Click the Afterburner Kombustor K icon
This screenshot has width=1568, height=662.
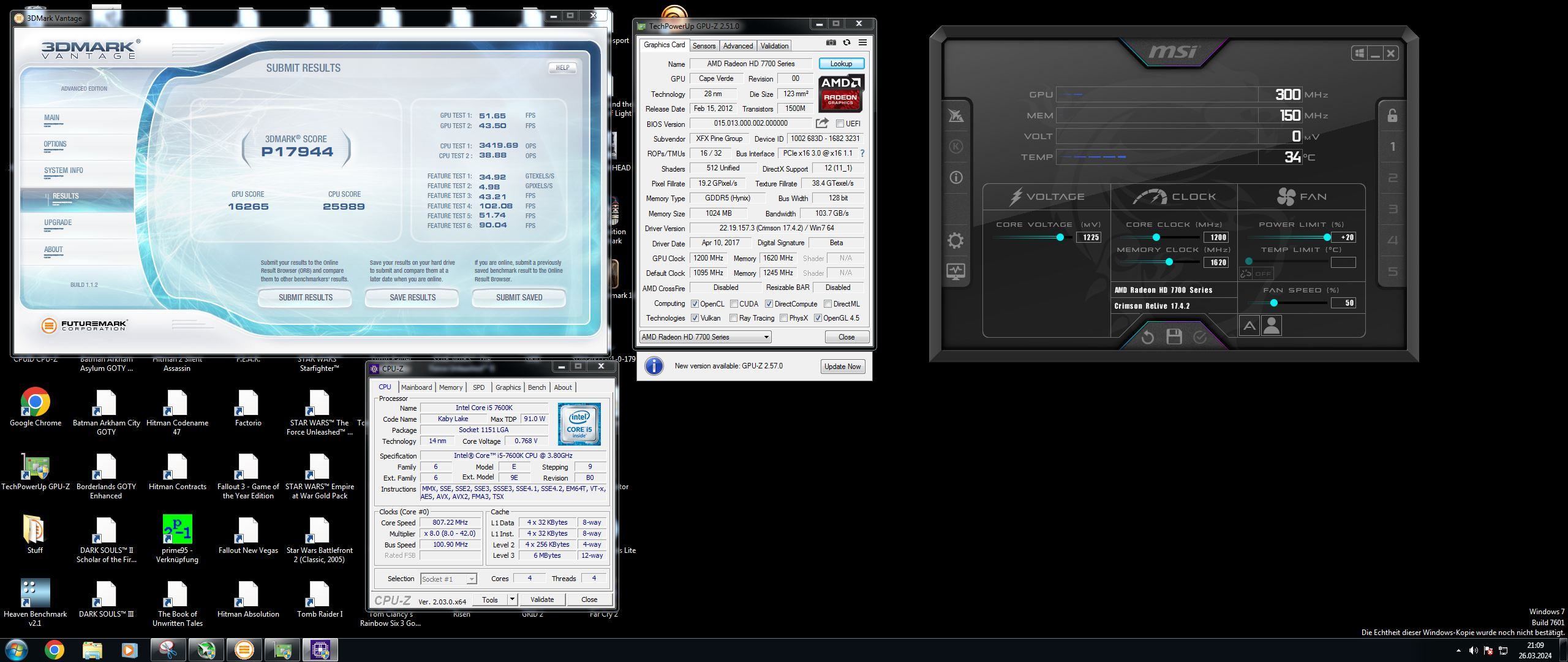956,146
